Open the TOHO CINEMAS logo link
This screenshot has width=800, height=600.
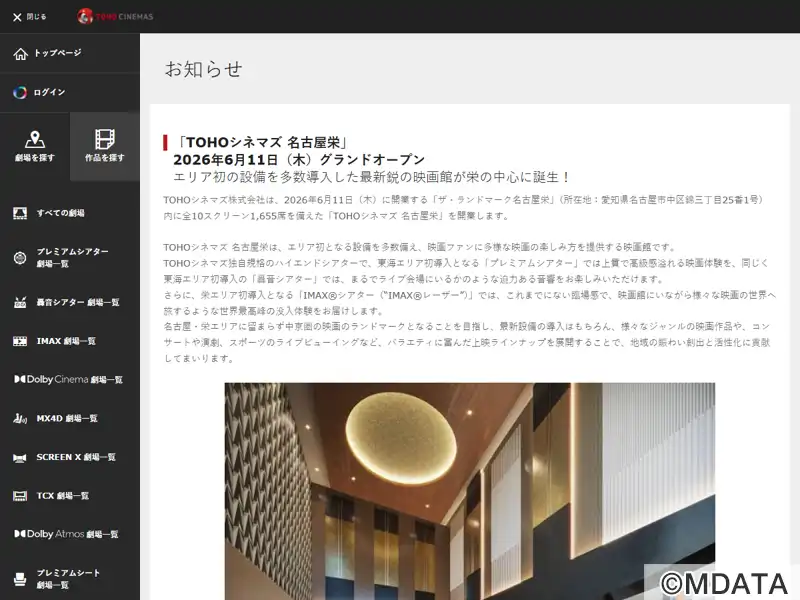115,16
